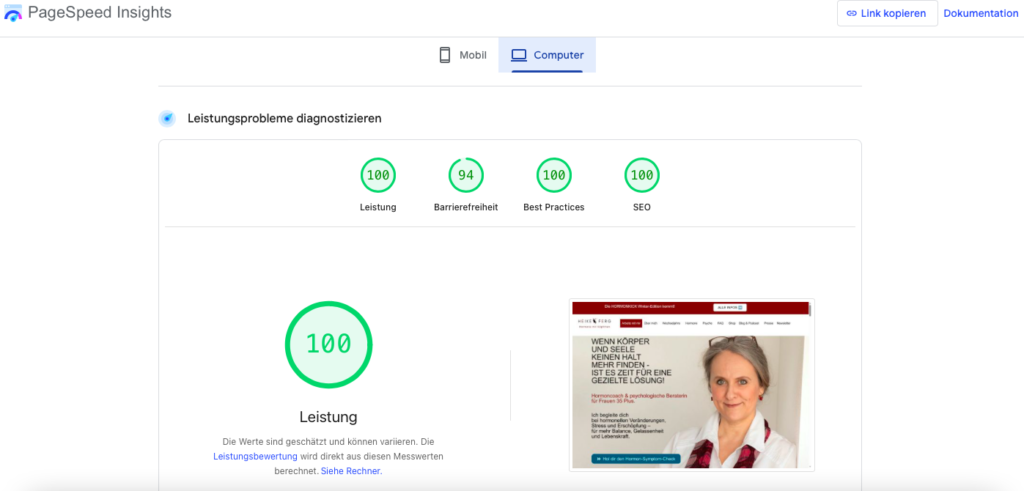The height and width of the screenshot is (491, 1024).
Task: Click the PageSpeed Insights logo icon
Action: click(13, 14)
